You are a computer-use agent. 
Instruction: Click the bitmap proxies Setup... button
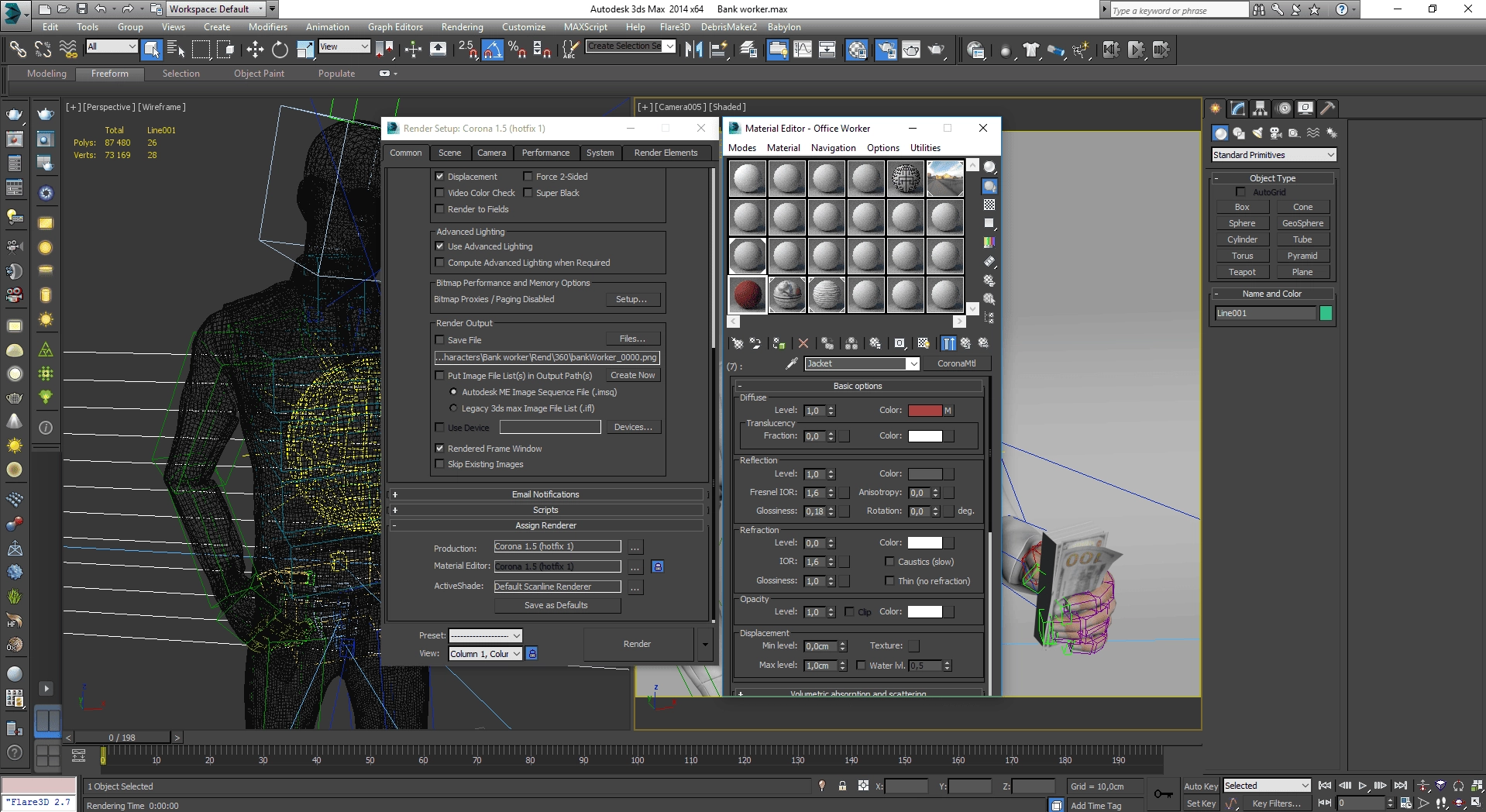631,299
